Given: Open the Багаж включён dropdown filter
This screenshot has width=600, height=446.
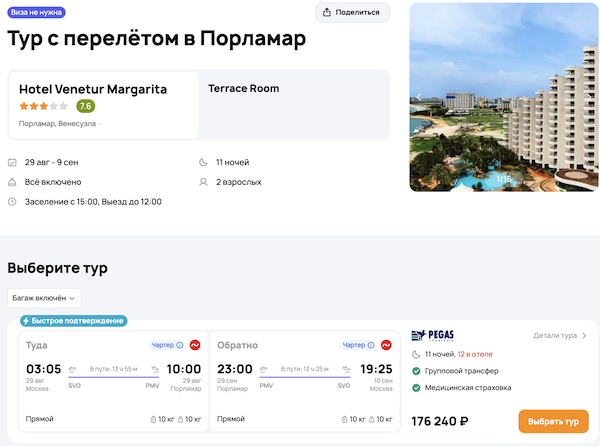Looking at the screenshot, I should [x=44, y=297].
